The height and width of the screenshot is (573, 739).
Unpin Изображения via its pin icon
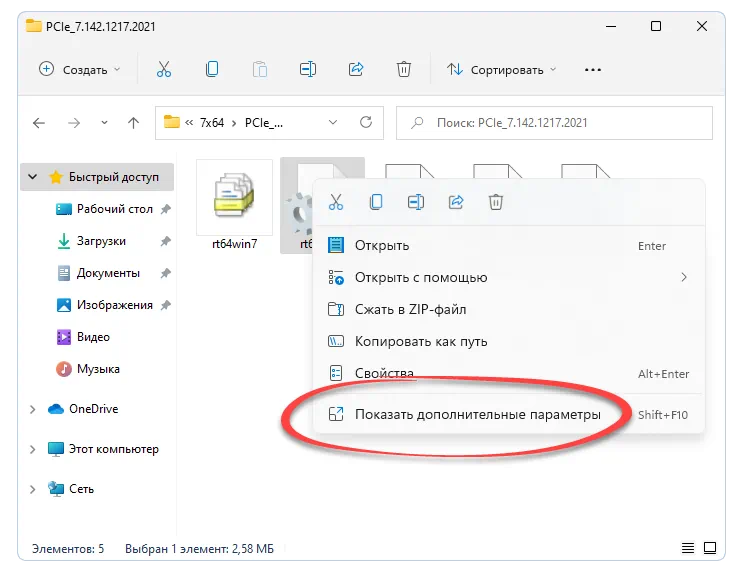coord(165,305)
